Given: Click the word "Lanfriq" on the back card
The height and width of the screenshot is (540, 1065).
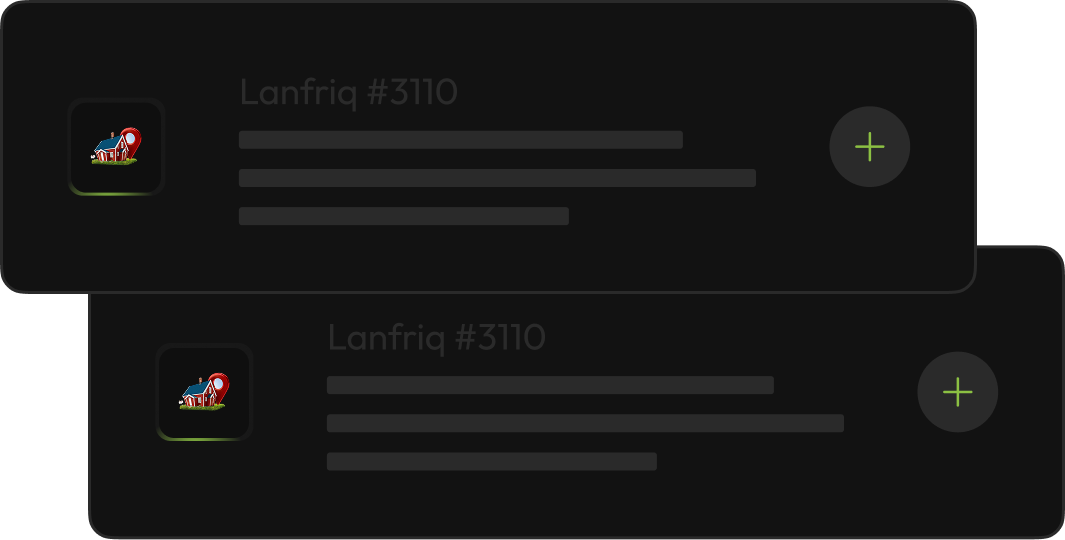Looking at the screenshot, I should [x=387, y=338].
